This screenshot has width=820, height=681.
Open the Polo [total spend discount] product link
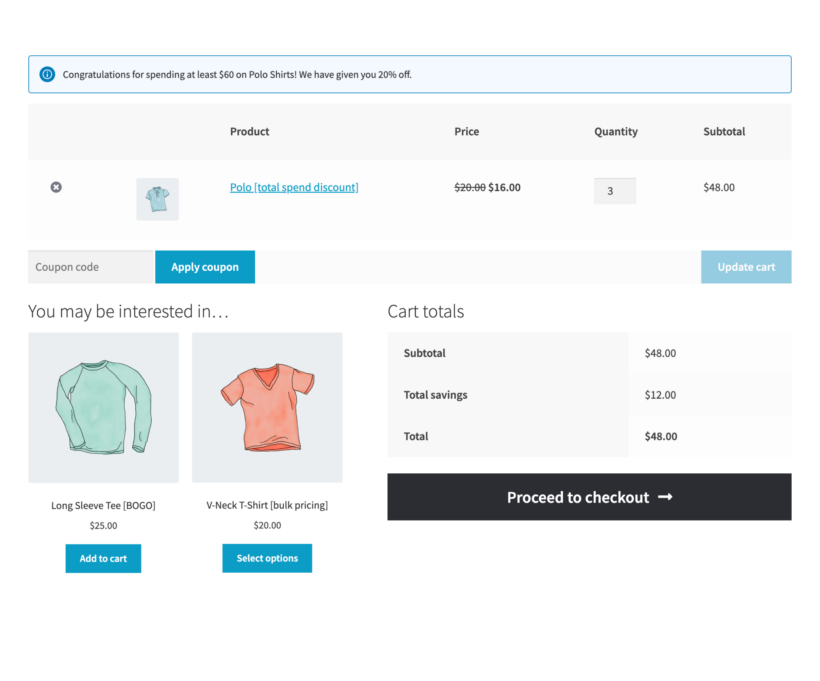[294, 187]
